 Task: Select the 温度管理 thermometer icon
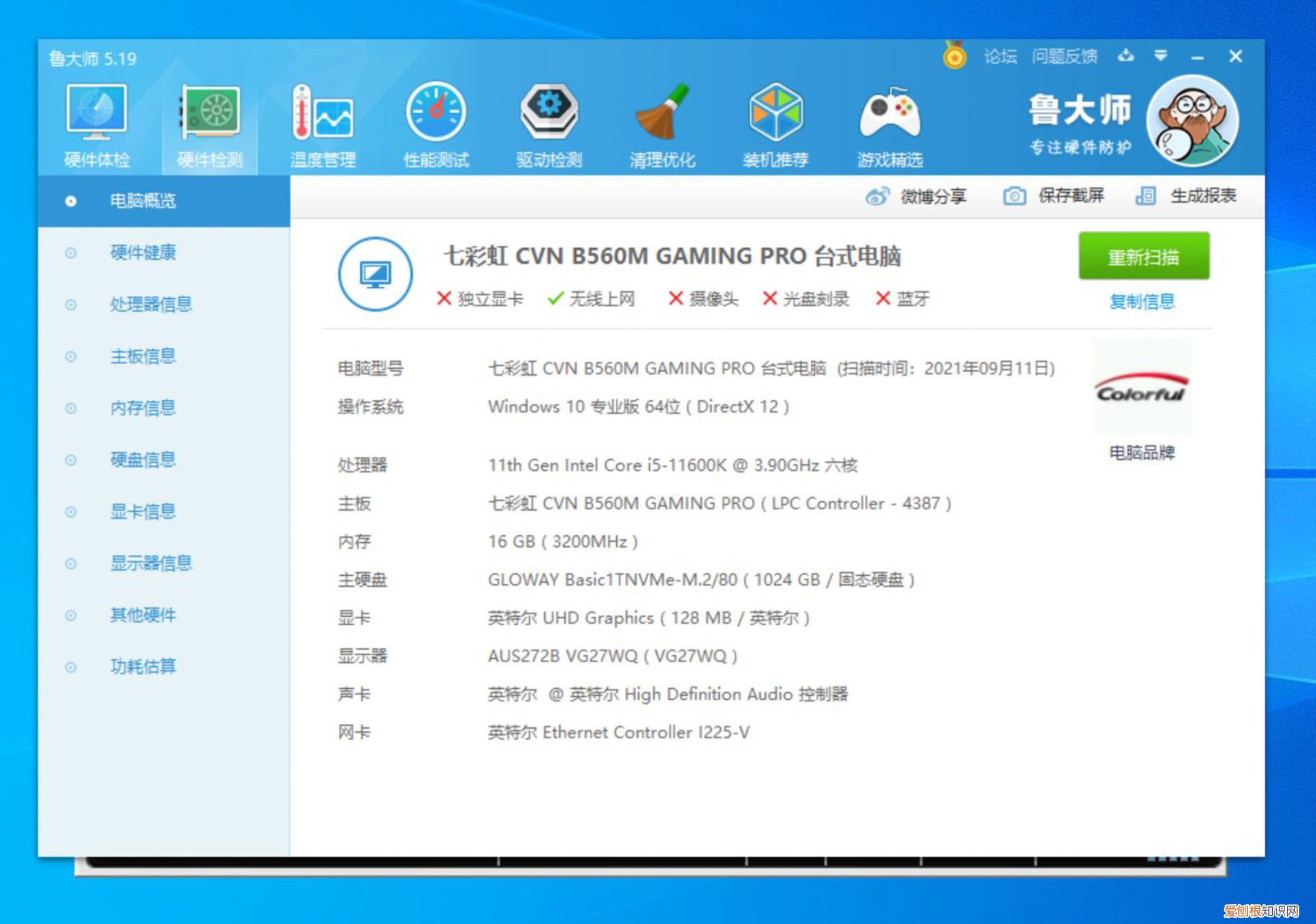pos(322,112)
